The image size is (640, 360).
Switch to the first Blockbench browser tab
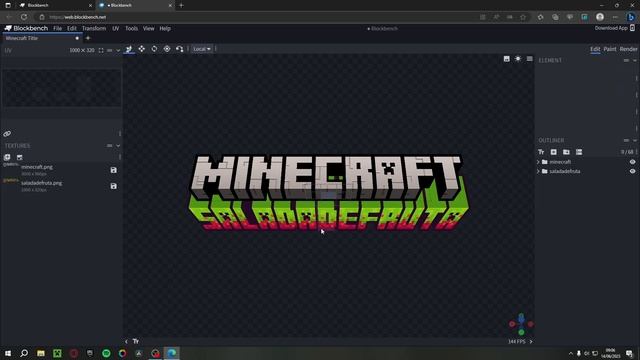[55, 5]
